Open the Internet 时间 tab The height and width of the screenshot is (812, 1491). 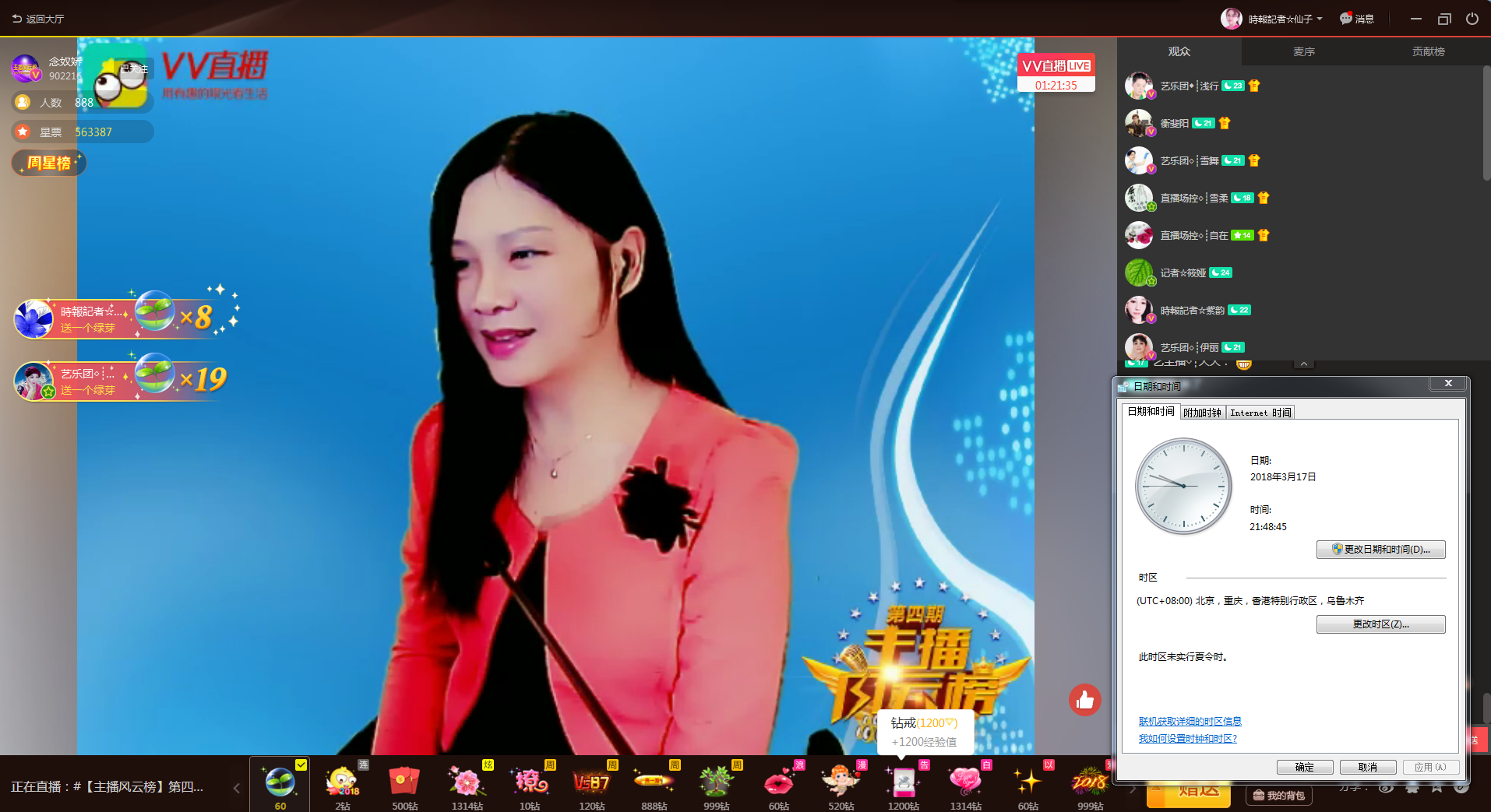(1260, 413)
